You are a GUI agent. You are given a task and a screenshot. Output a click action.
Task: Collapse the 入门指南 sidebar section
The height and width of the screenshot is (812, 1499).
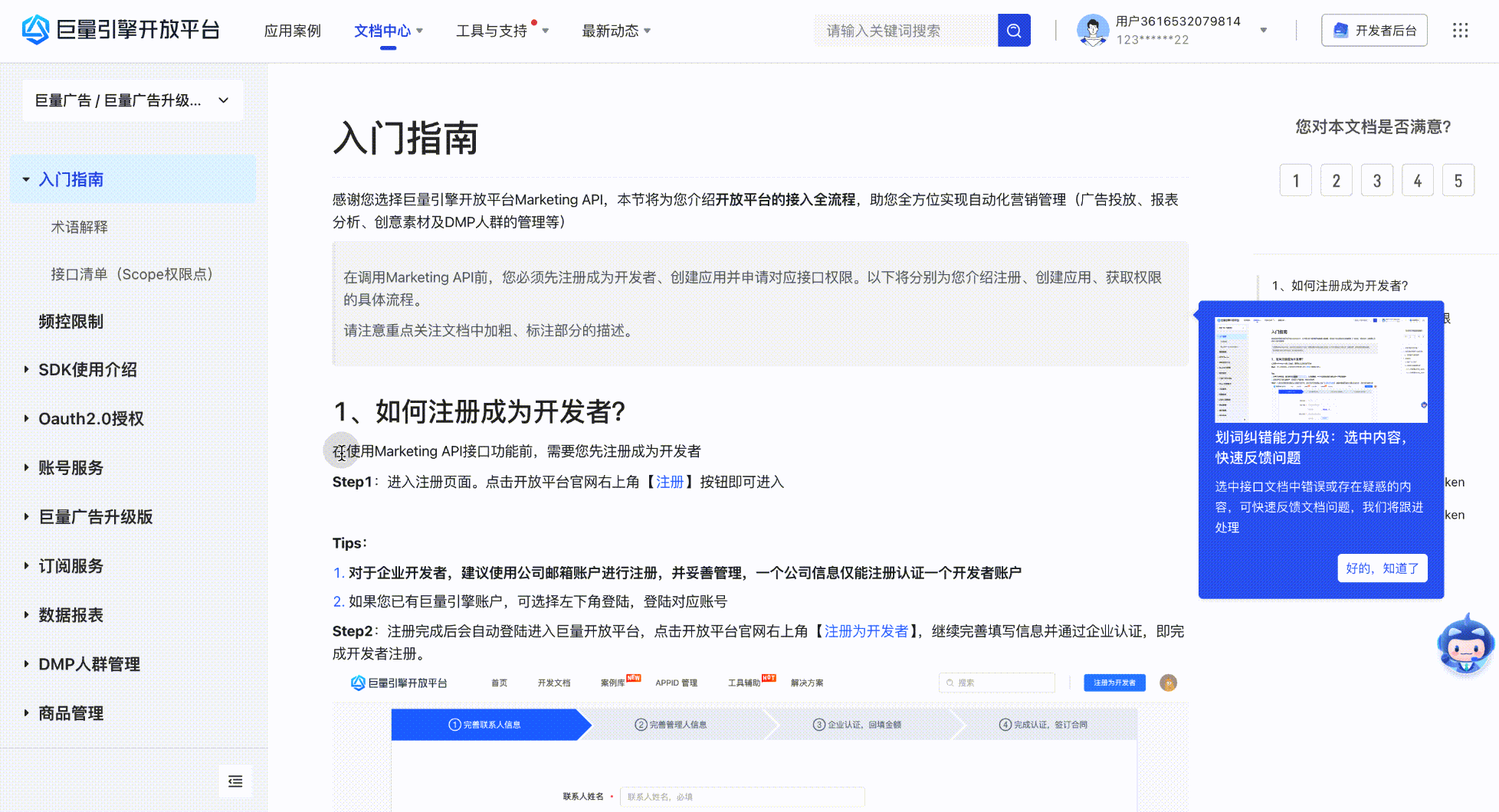(25, 178)
